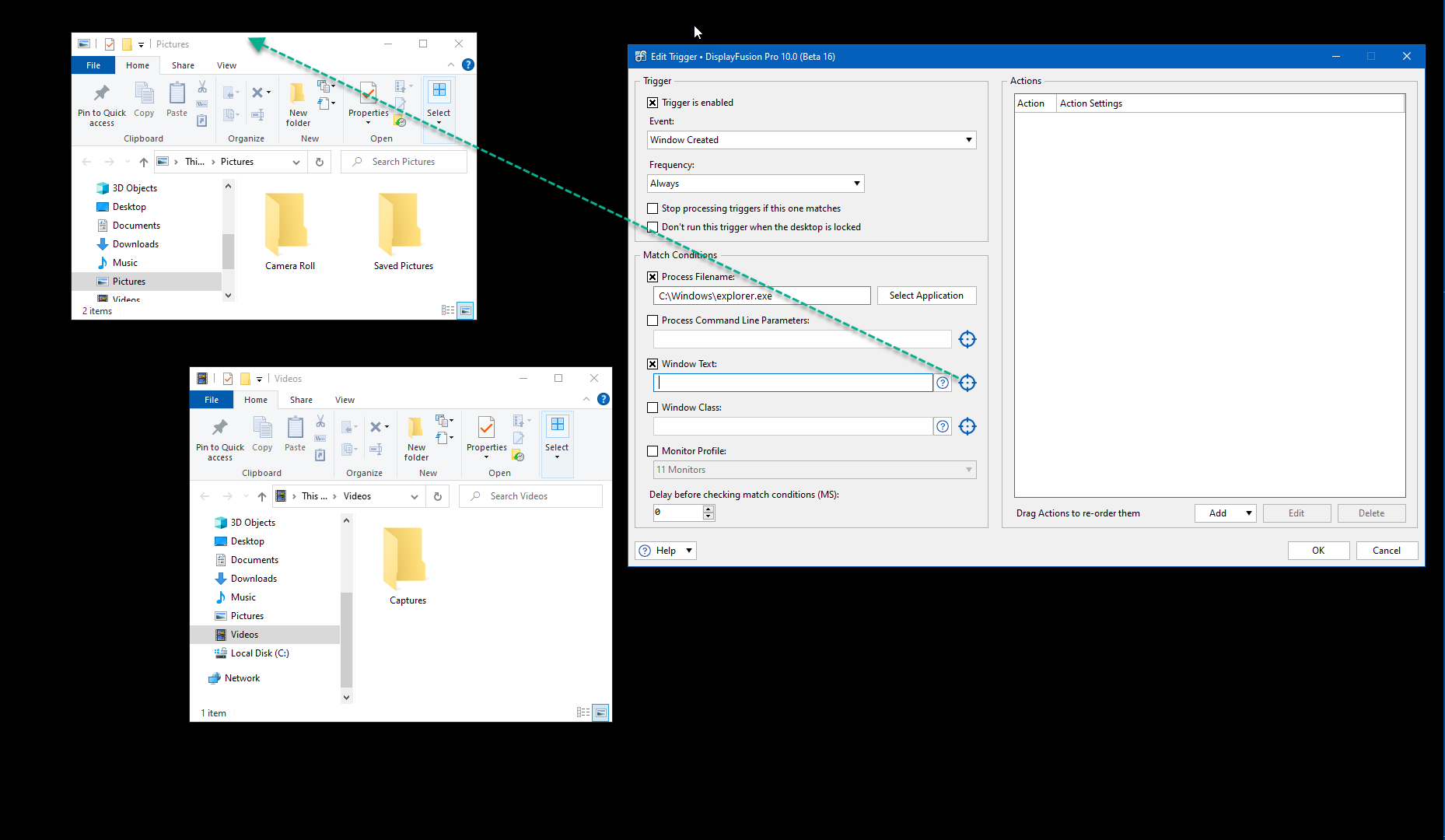Click Pin to Quick access in Videos window
Image resolution: width=1445 pixels, height=840 pixels.
click(220, 439)
